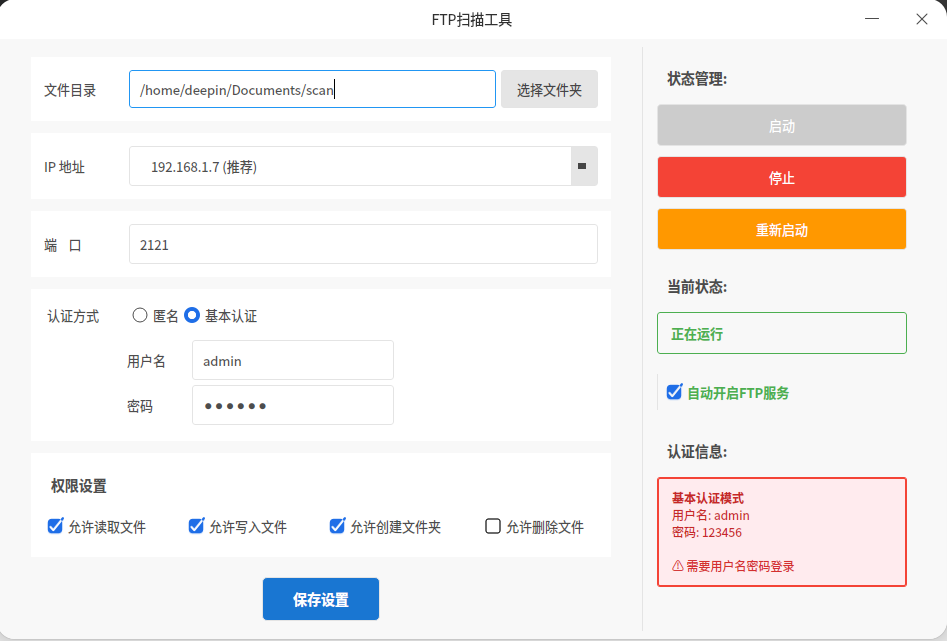This screenshot has height=641, width=947.
Task: Click the 密码: 123456 text
Action: coord(707,533)
